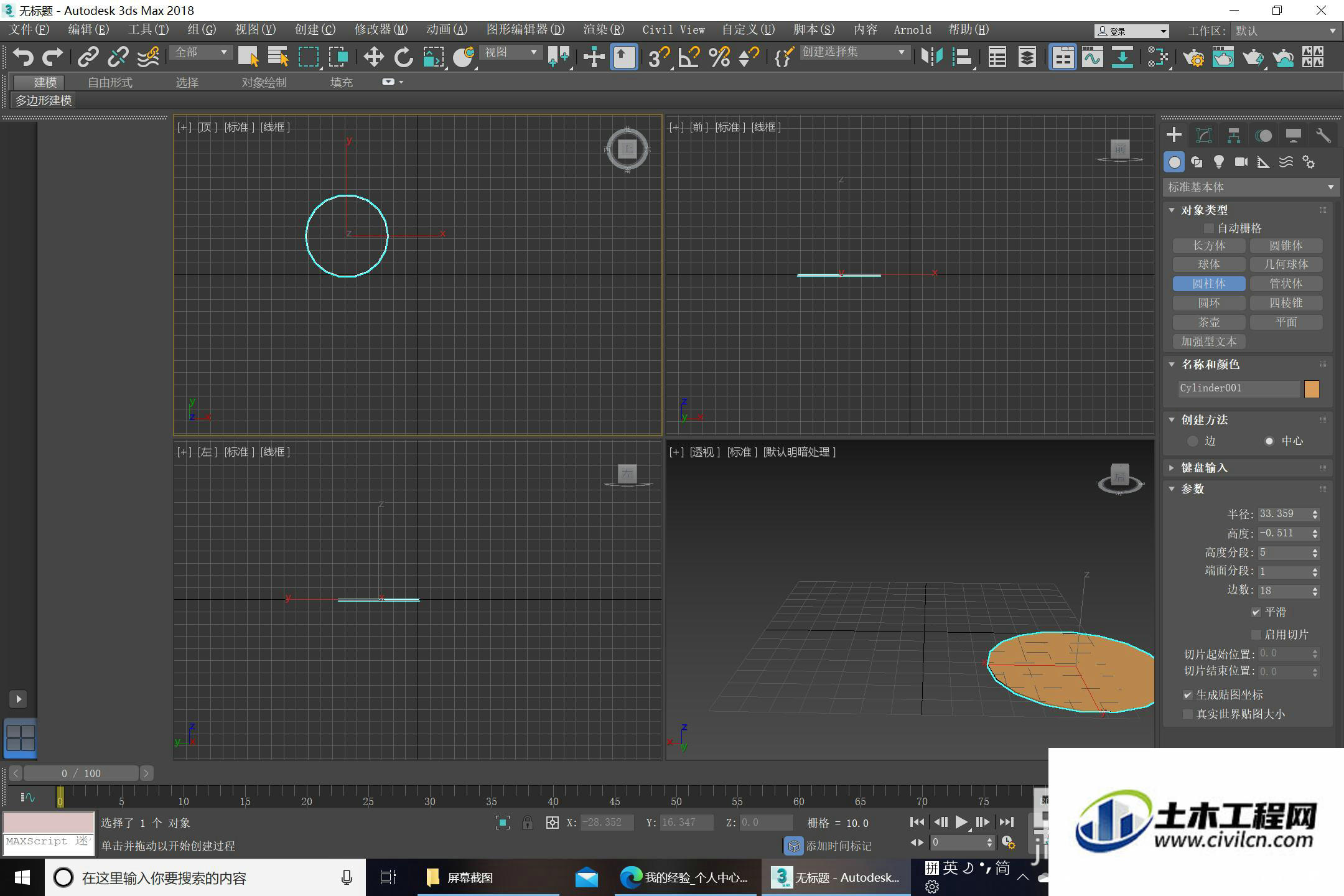Screen dimensions: 1344x896
Task: Toggle the 3D Snaps icon
Action: coord(658,57)
